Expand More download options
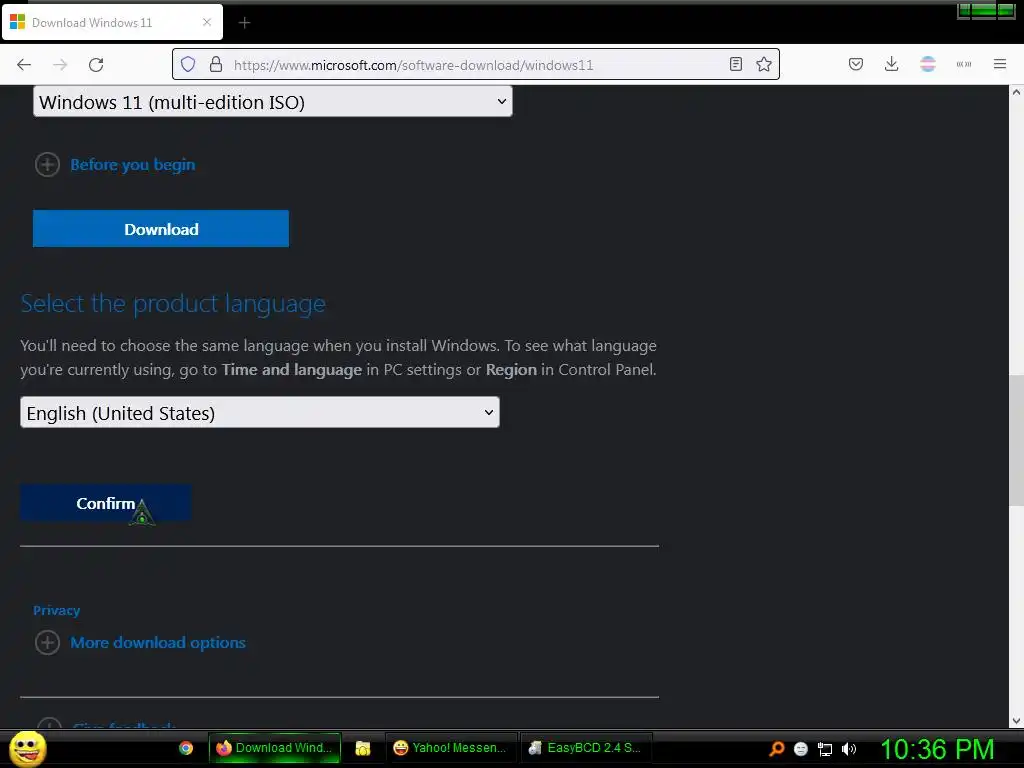This screenshot has height=768, width=1024. [x=47, y=643]
